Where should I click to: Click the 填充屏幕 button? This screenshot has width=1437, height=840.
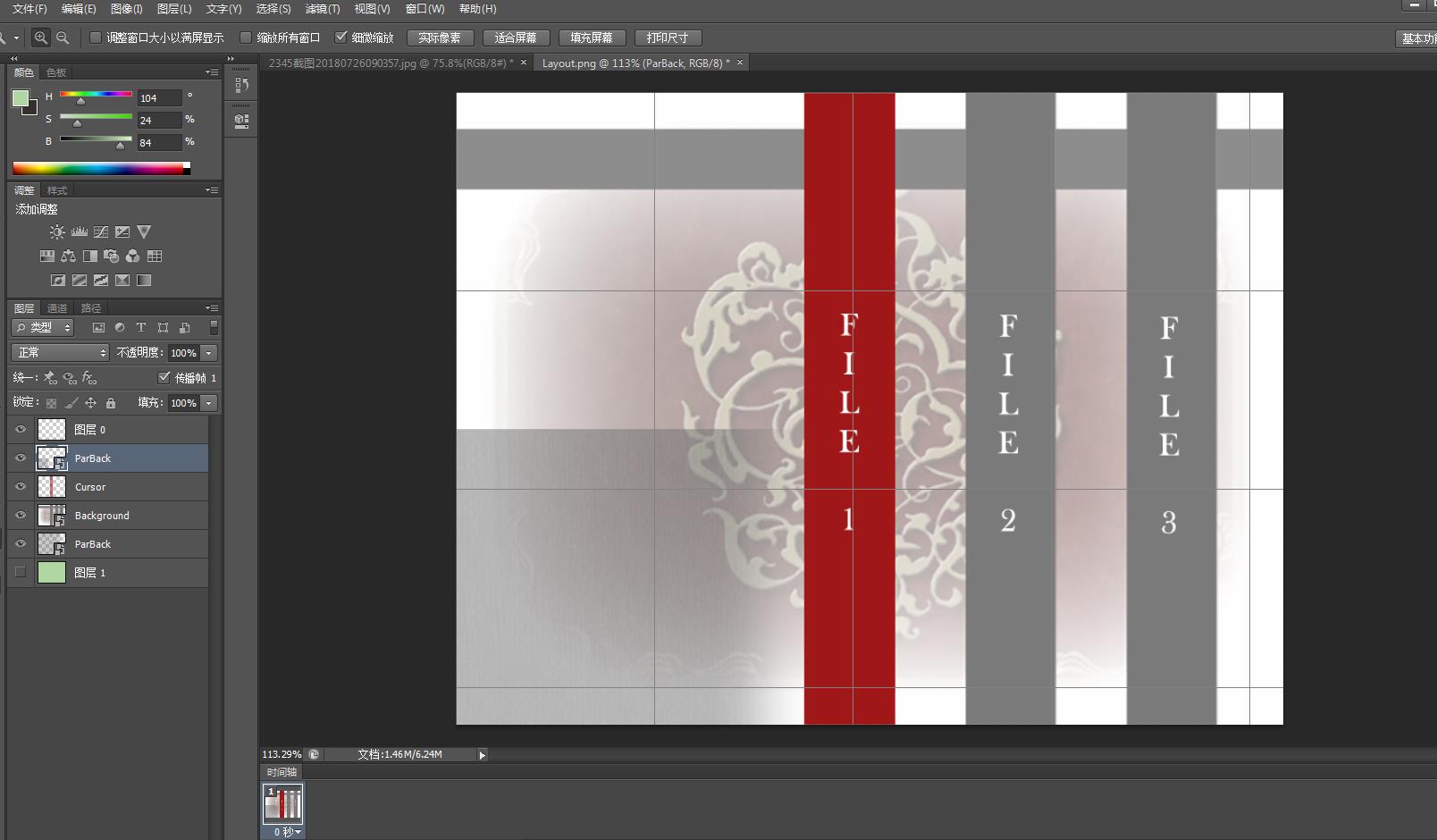pyautogui.click(x=592, y=38)
